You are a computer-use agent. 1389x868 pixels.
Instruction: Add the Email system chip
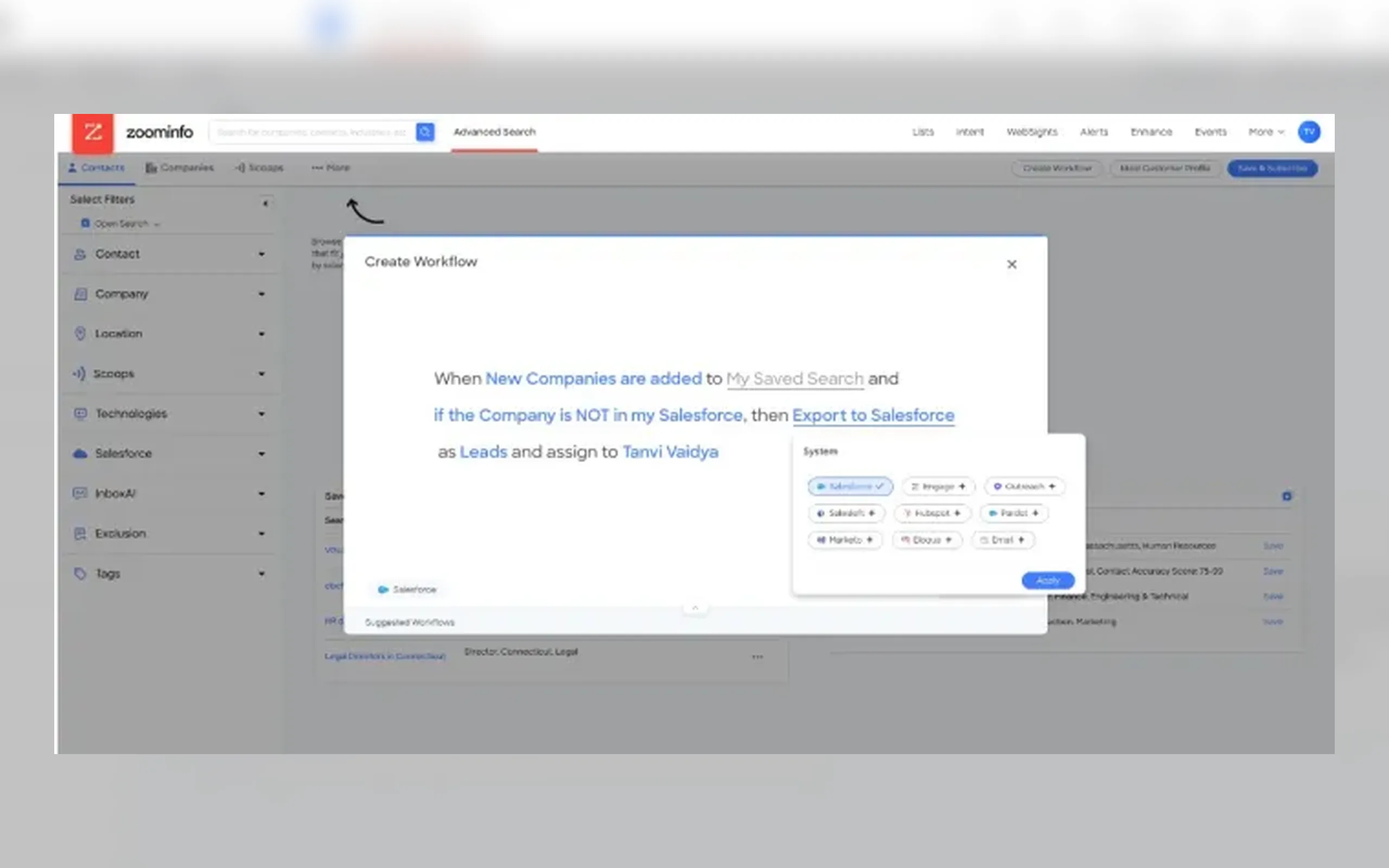[x=1003, y=540]
